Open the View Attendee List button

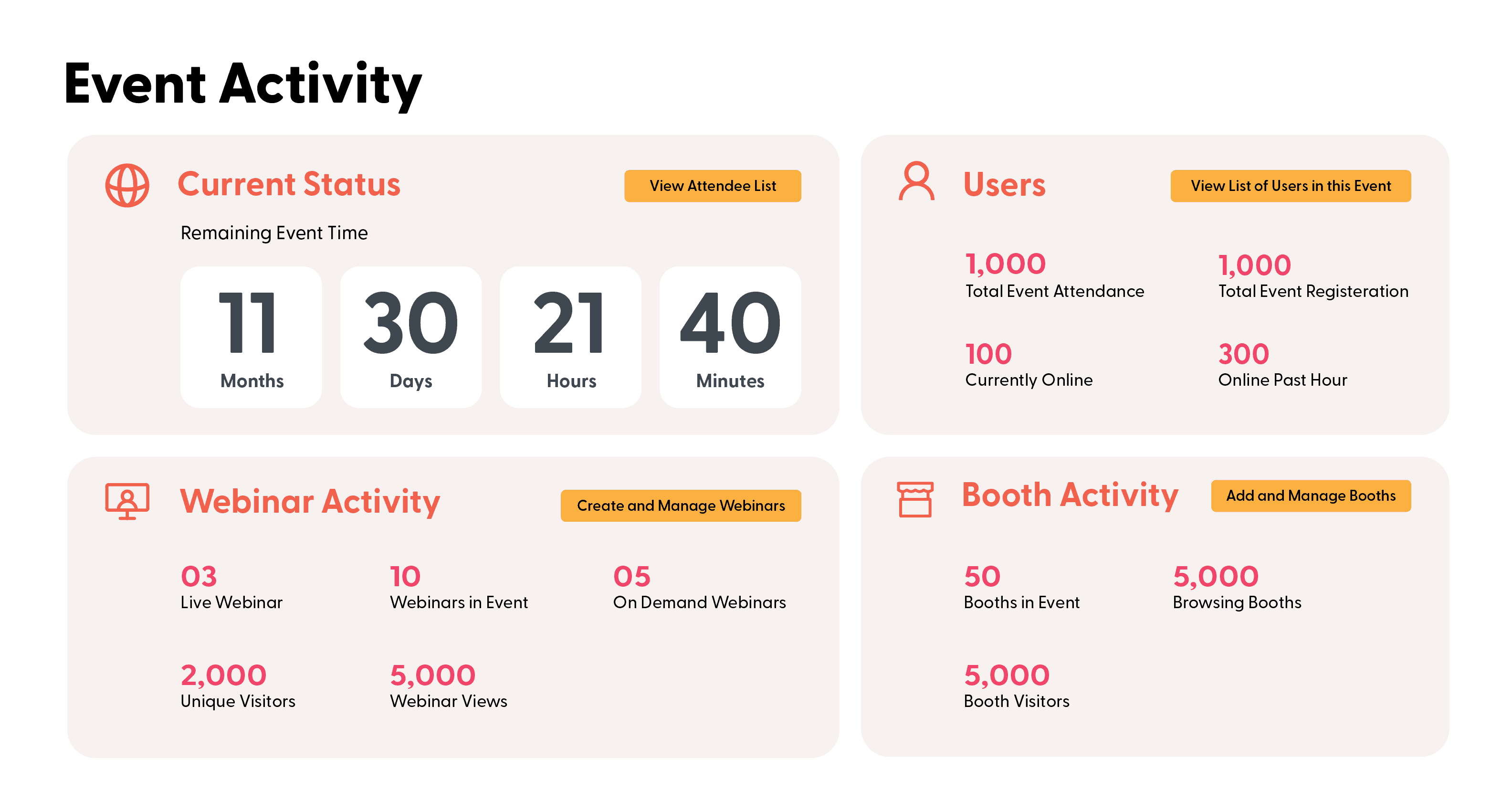712,186
